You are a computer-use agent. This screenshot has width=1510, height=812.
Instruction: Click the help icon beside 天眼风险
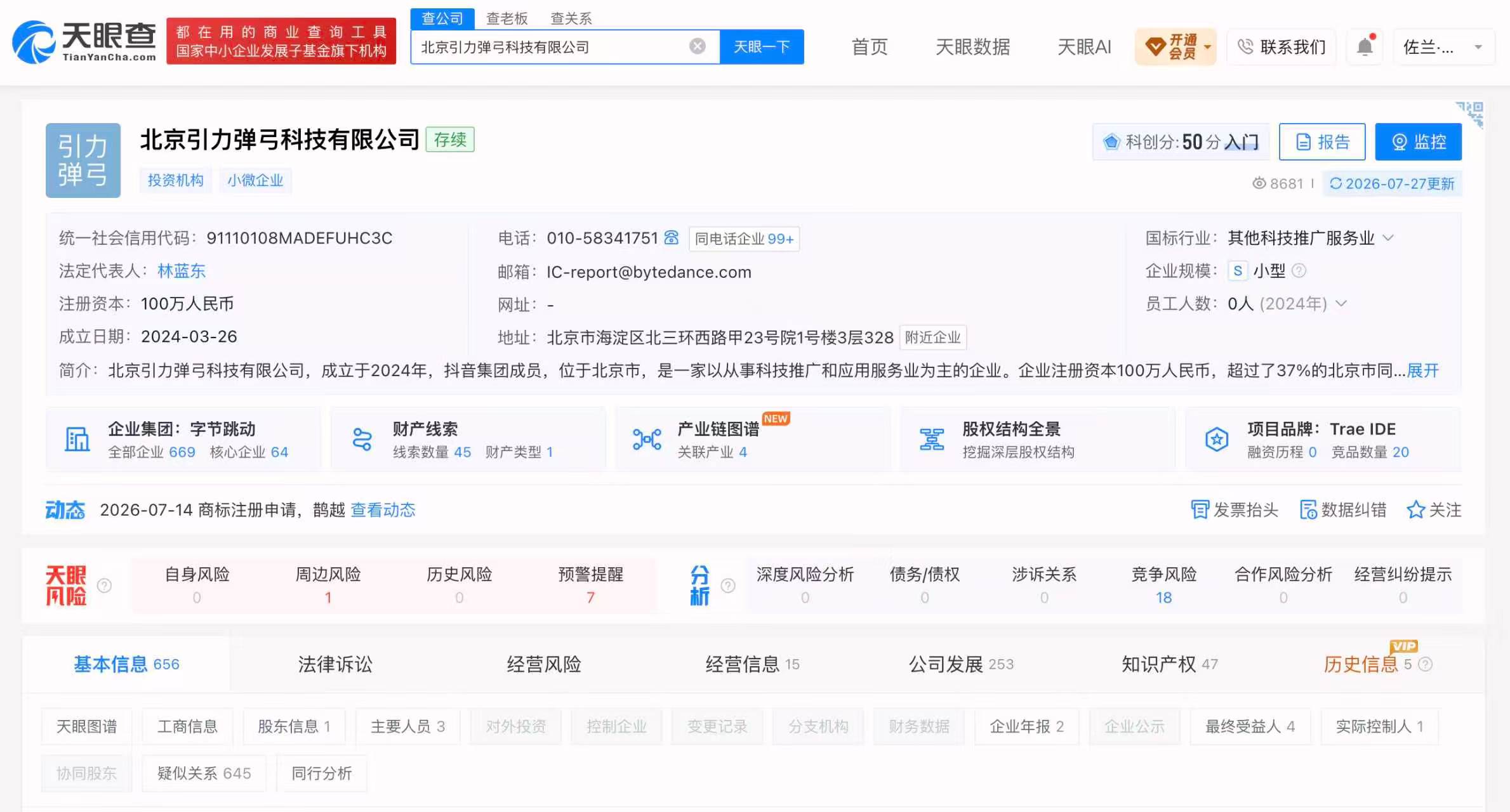(x=105, y=586)
